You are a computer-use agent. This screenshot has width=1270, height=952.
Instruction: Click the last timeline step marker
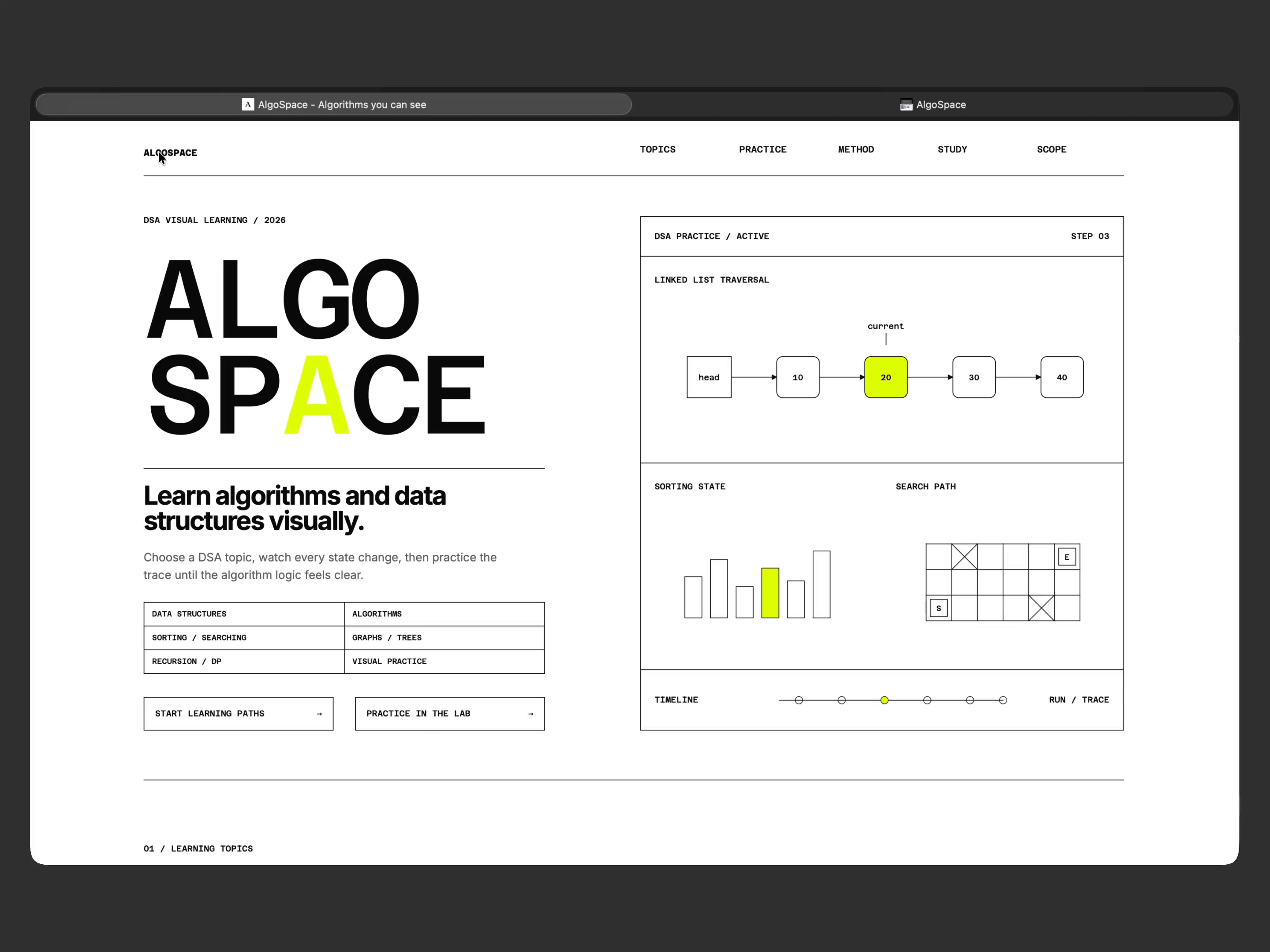click(x=1002, y=700)
